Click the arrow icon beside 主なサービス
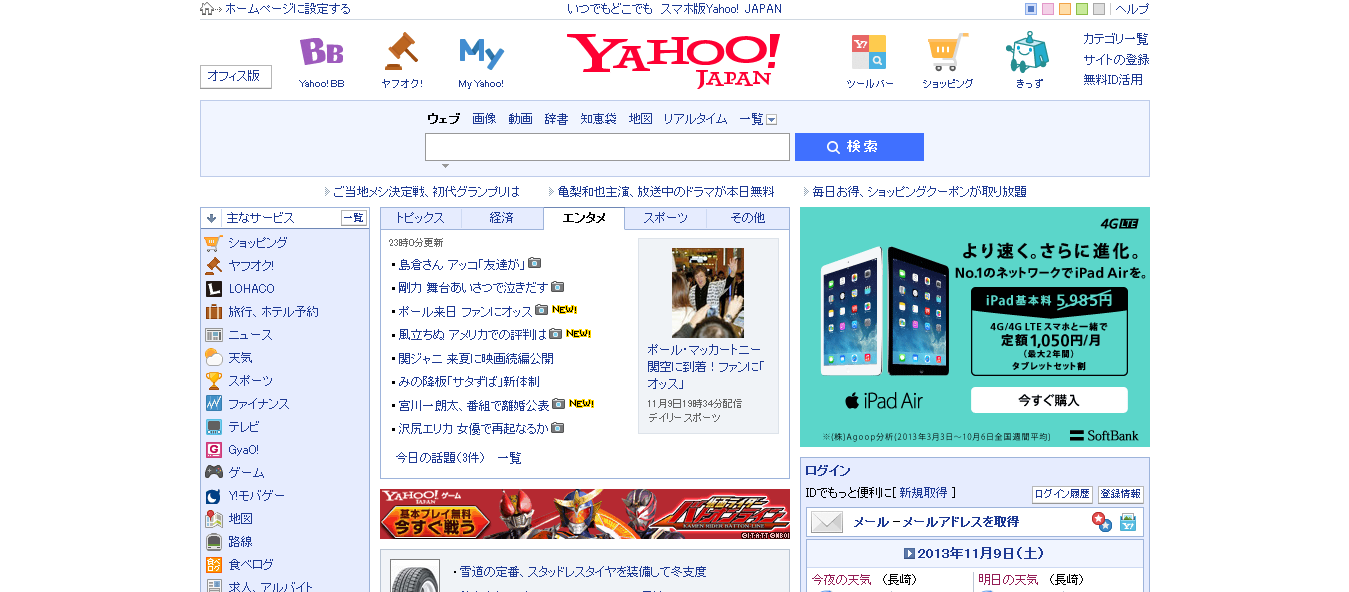 coord(212,218)
